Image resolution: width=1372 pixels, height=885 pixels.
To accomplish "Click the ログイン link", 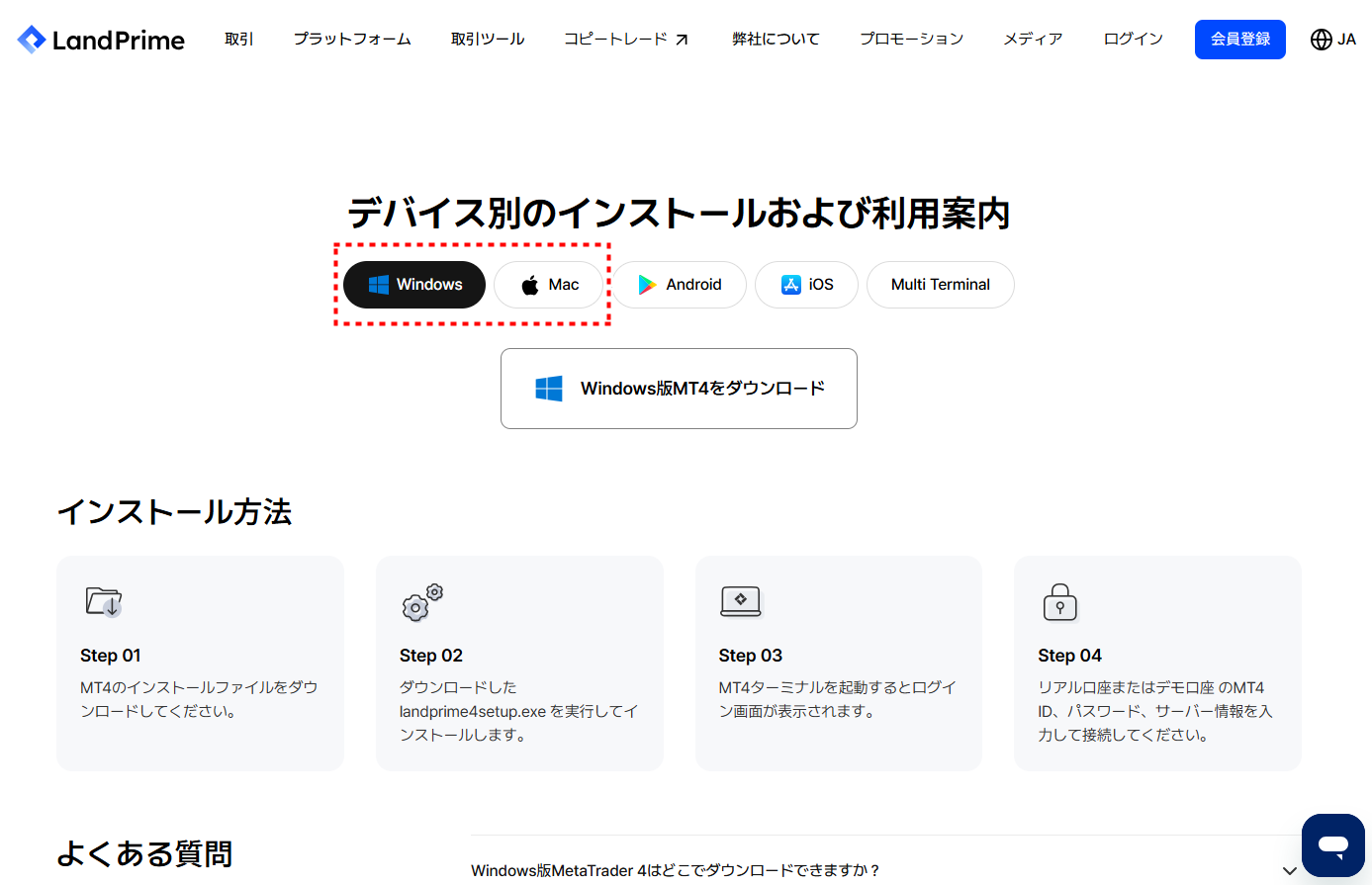I will (x=1133, y=40).
